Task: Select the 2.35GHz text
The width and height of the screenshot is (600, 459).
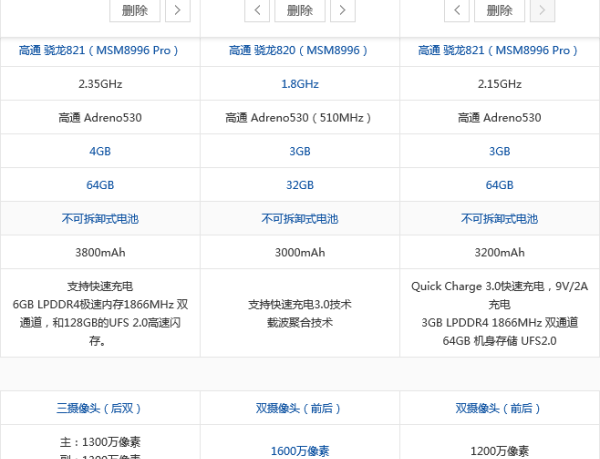Action: 100,84
